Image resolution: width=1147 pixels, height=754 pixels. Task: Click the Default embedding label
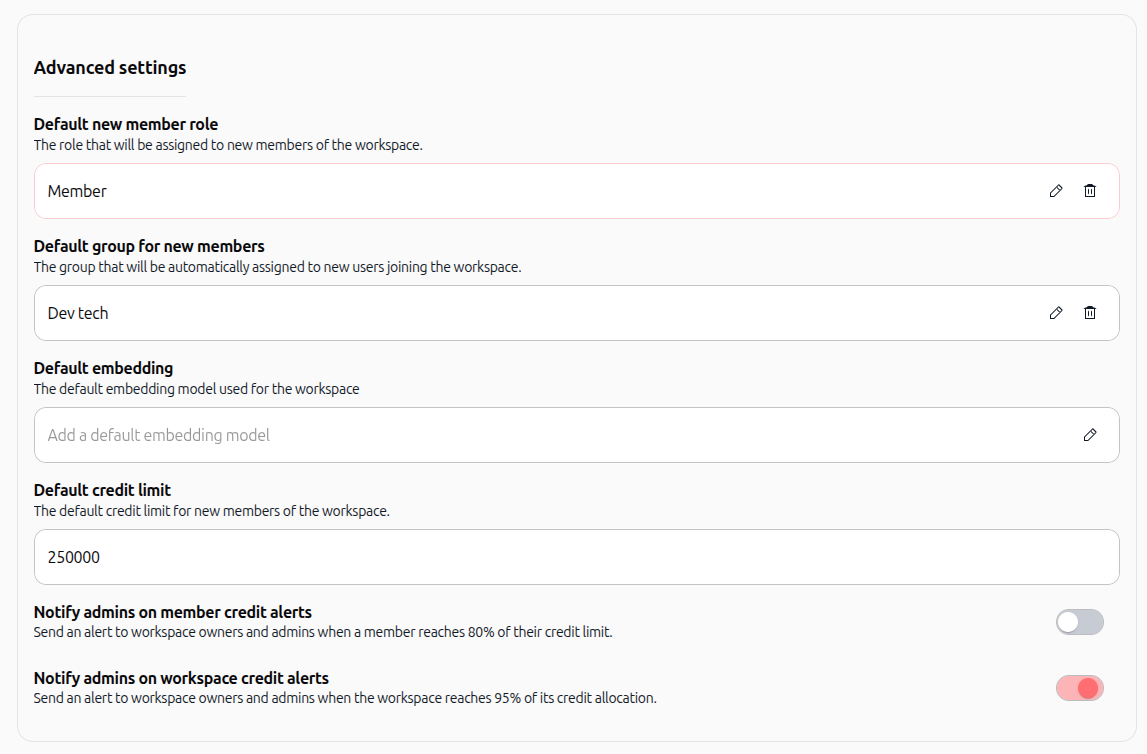click(x=103, y=369)
